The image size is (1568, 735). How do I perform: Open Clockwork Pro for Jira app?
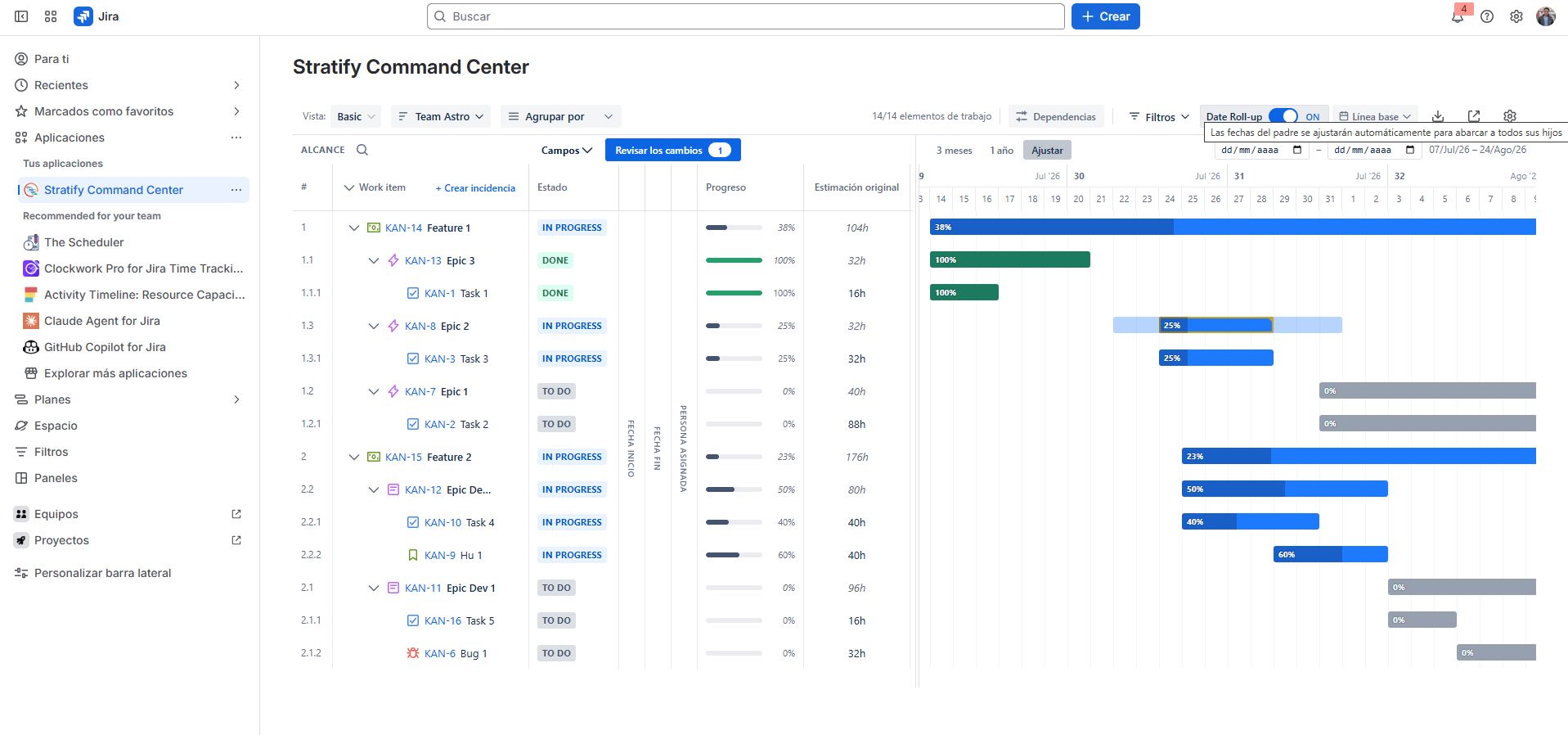[133, 268]
